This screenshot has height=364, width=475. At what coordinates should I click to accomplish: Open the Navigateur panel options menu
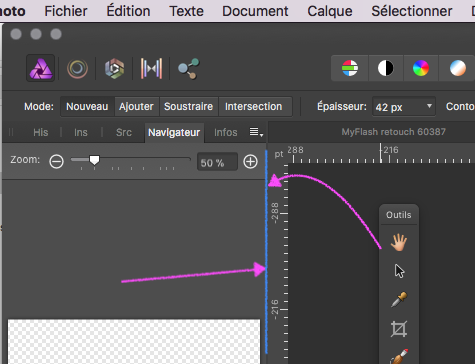click(256, 132)
